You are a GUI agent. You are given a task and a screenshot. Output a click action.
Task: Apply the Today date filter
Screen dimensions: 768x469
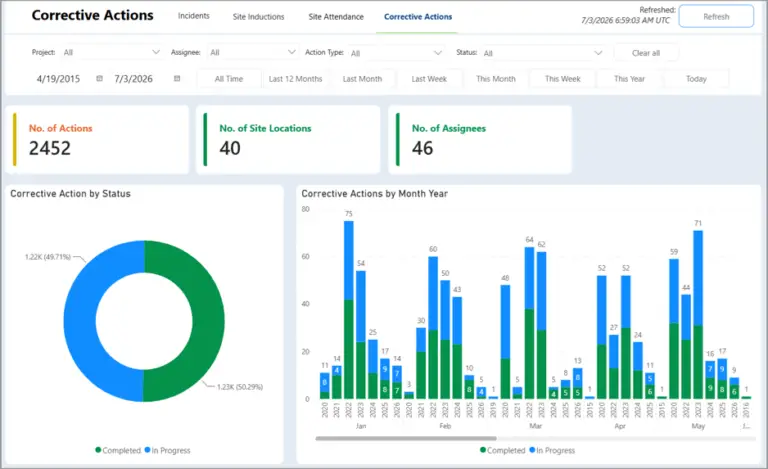(x=696, y=79)
